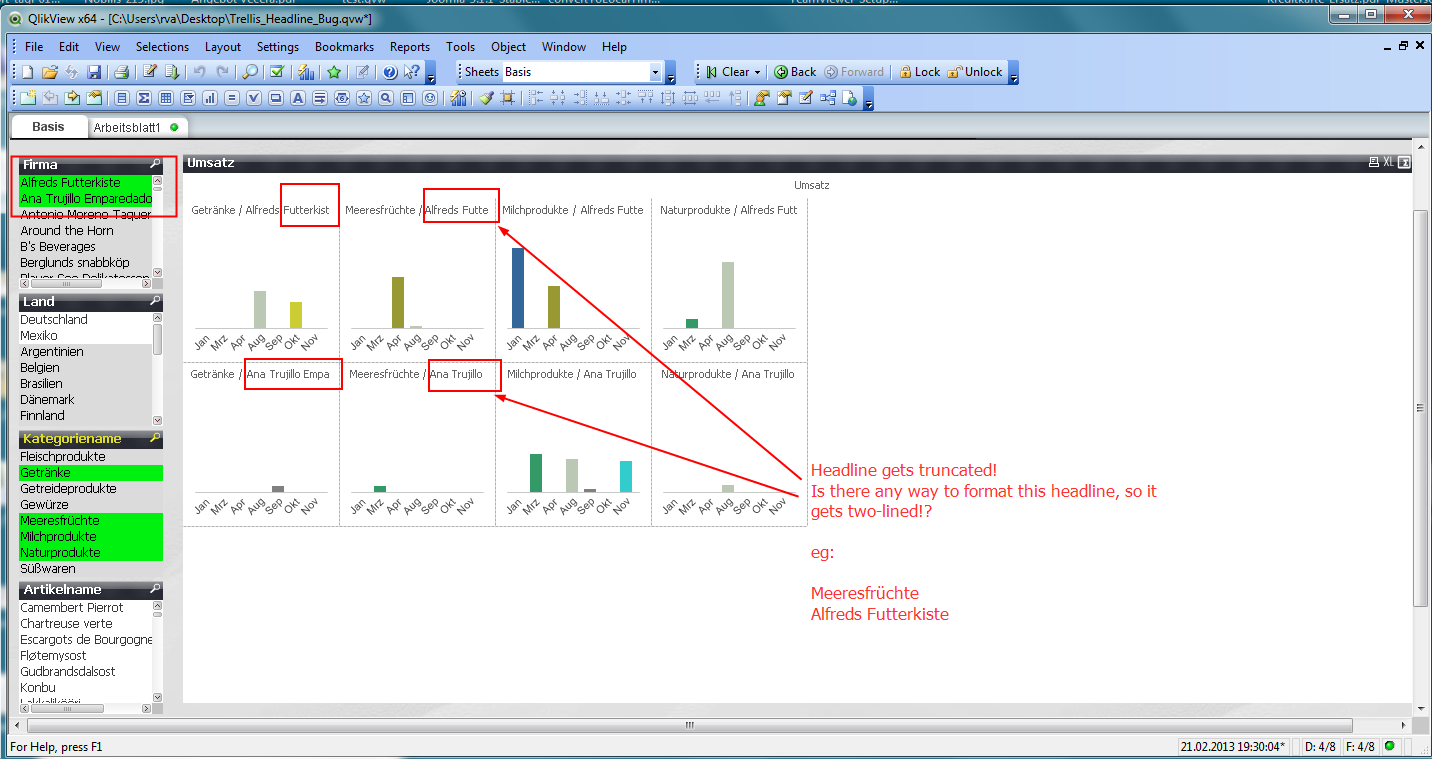Toggle selection of Naturprodukte category
Image resolution: width=1432 pixels, height=759 pixels.
click(x=91, y=552)
